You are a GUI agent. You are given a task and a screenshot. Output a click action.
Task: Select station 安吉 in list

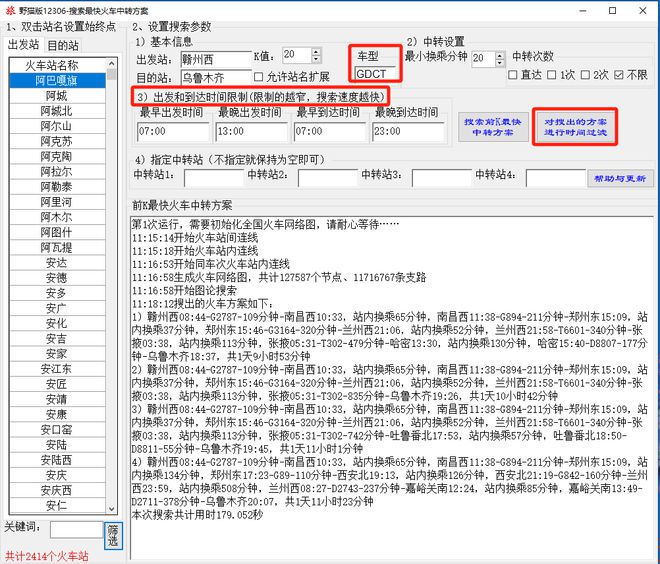[x=57, y=338]
